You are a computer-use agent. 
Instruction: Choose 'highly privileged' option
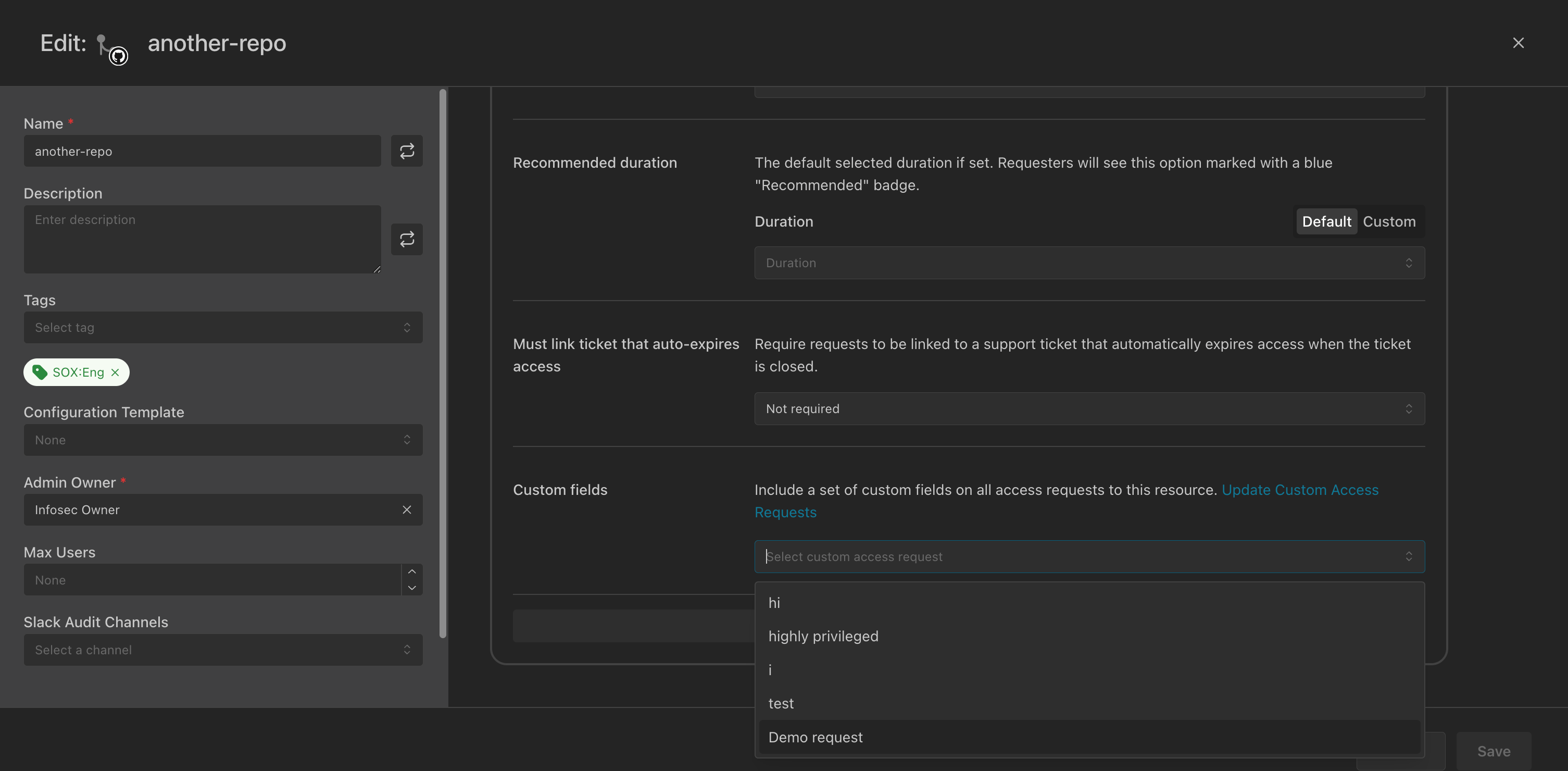pyautogui.click(x=1089, y=636)
